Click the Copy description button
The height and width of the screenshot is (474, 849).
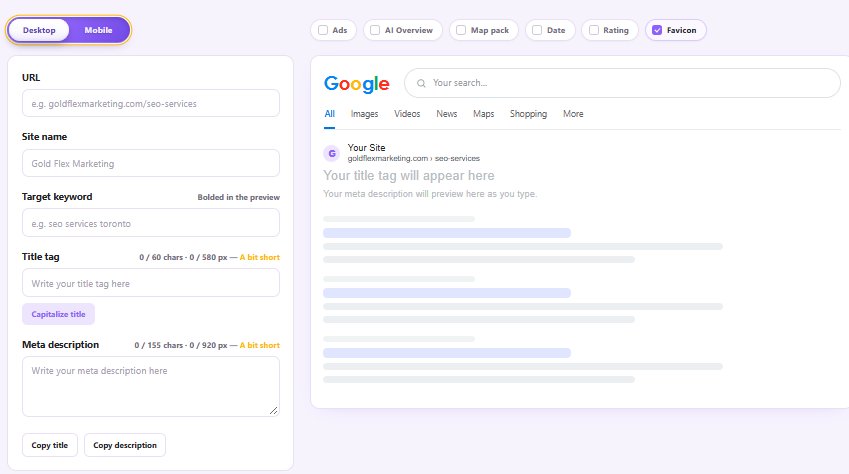coord(125,445)
